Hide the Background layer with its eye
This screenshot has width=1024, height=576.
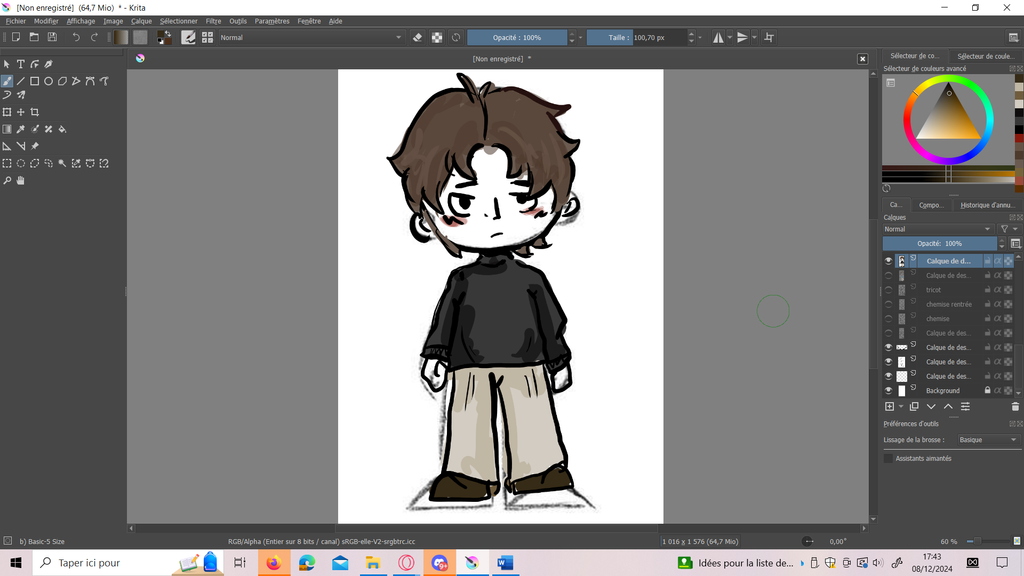coord(888,391)
